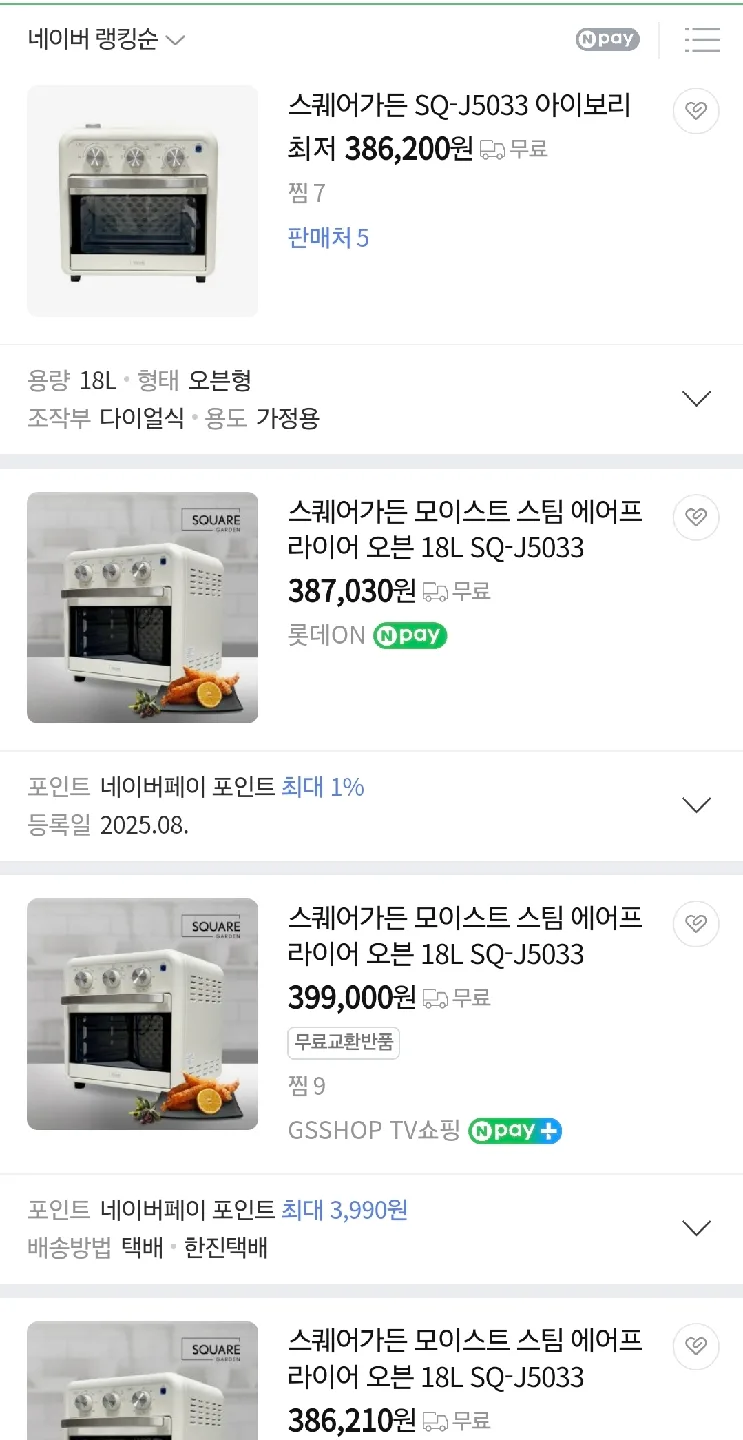The image size is (743, 1440).
Task: Tap the 무료교환반품 badge
Action: (x=343, y=1043)
